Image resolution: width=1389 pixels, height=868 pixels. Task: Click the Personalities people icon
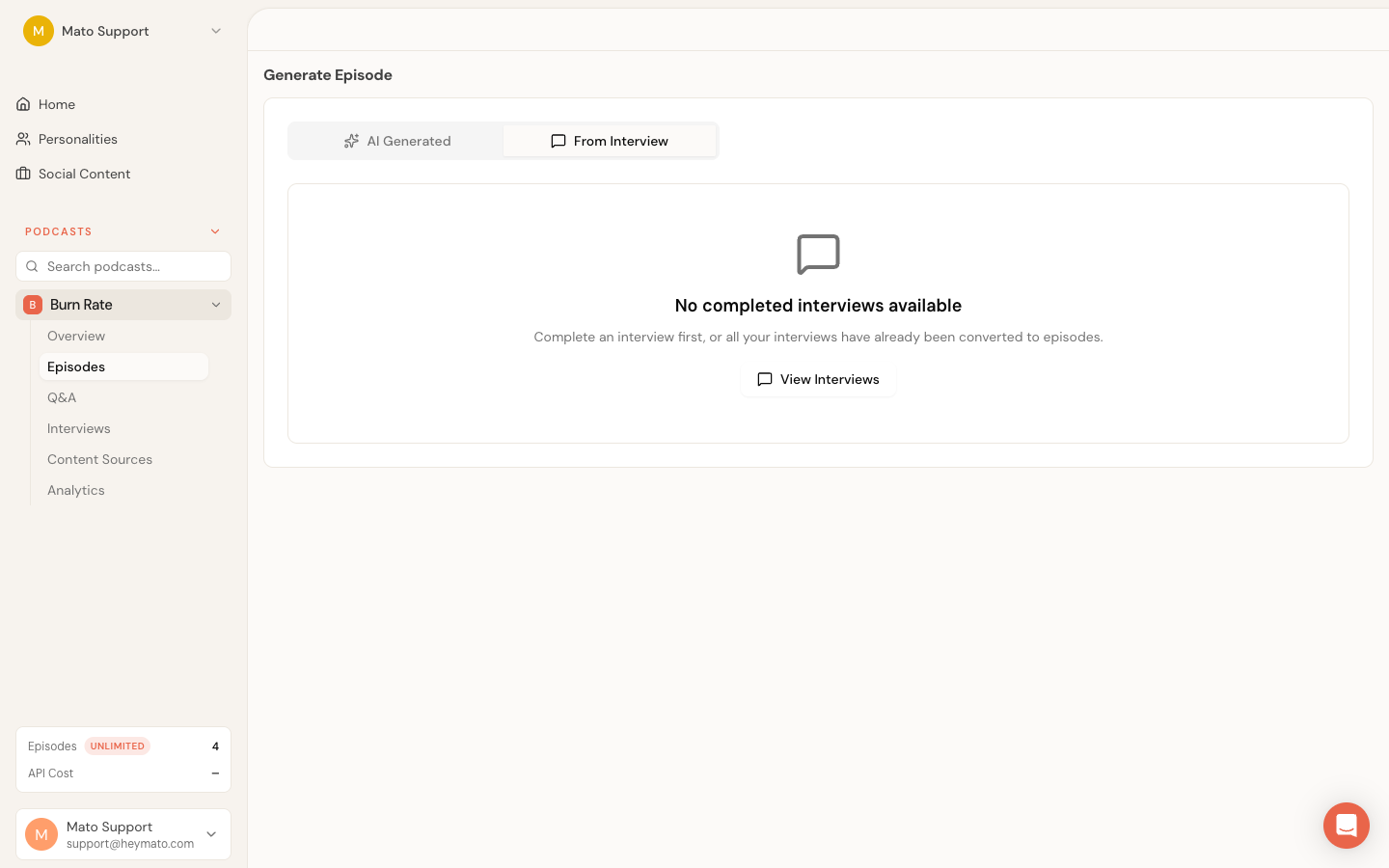coord(23,139)
